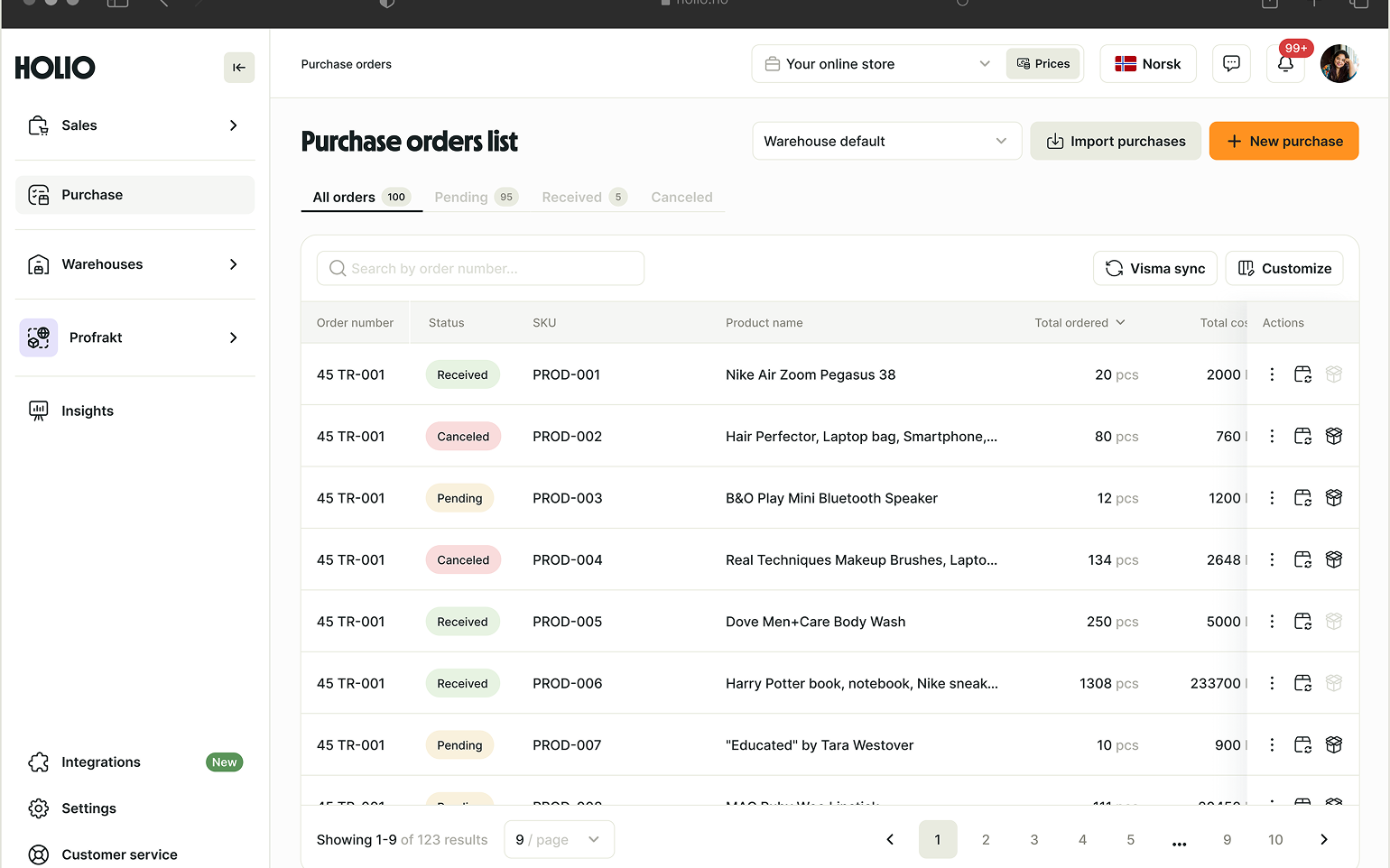Screen dimensions: 1390x868
Task: Open the chat messages icon
Action: point(1231,64)
